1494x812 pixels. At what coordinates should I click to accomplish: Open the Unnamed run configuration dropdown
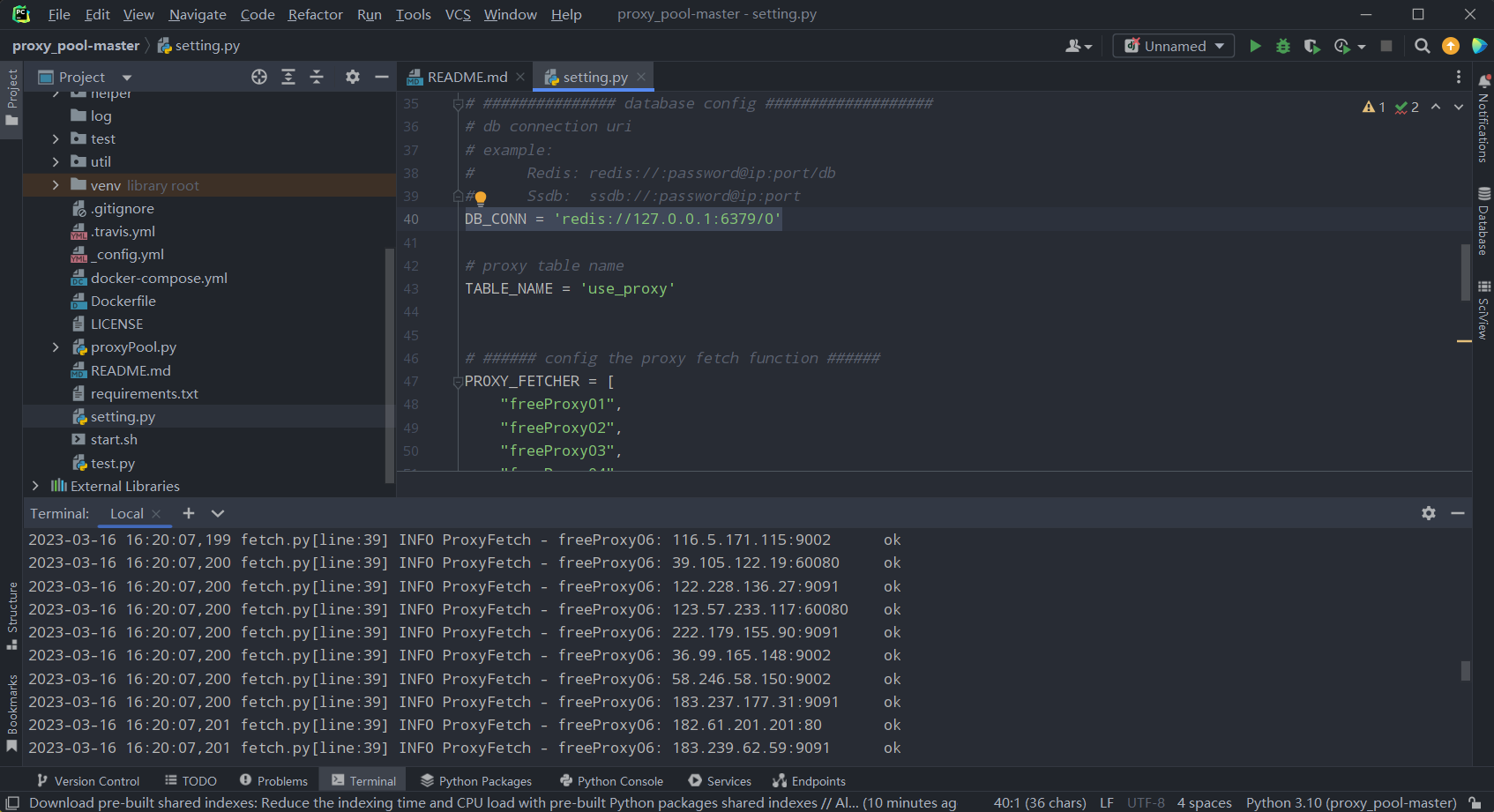(x=1174, y=46)
